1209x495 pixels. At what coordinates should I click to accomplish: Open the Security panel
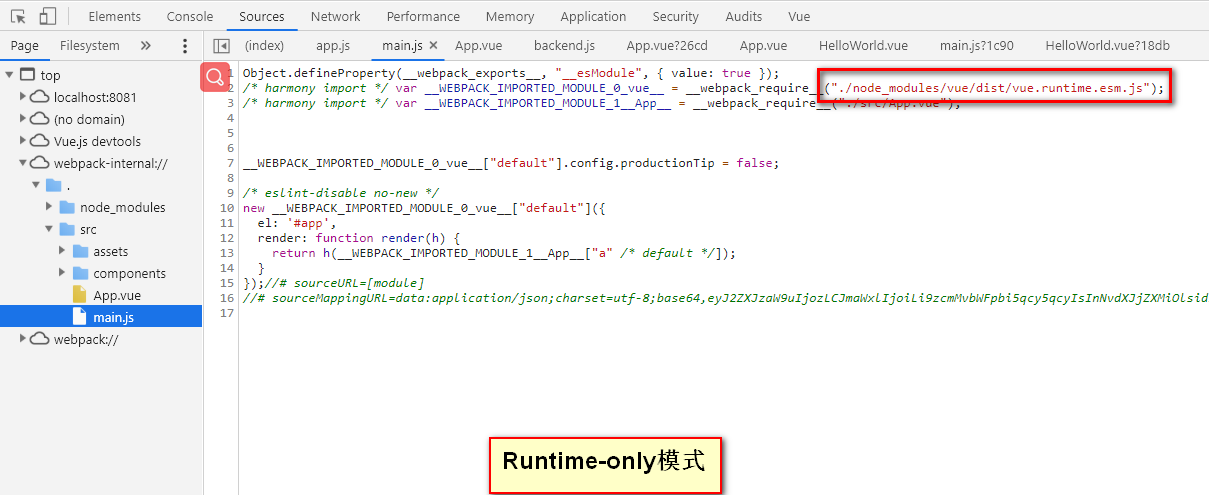point(676,16)
